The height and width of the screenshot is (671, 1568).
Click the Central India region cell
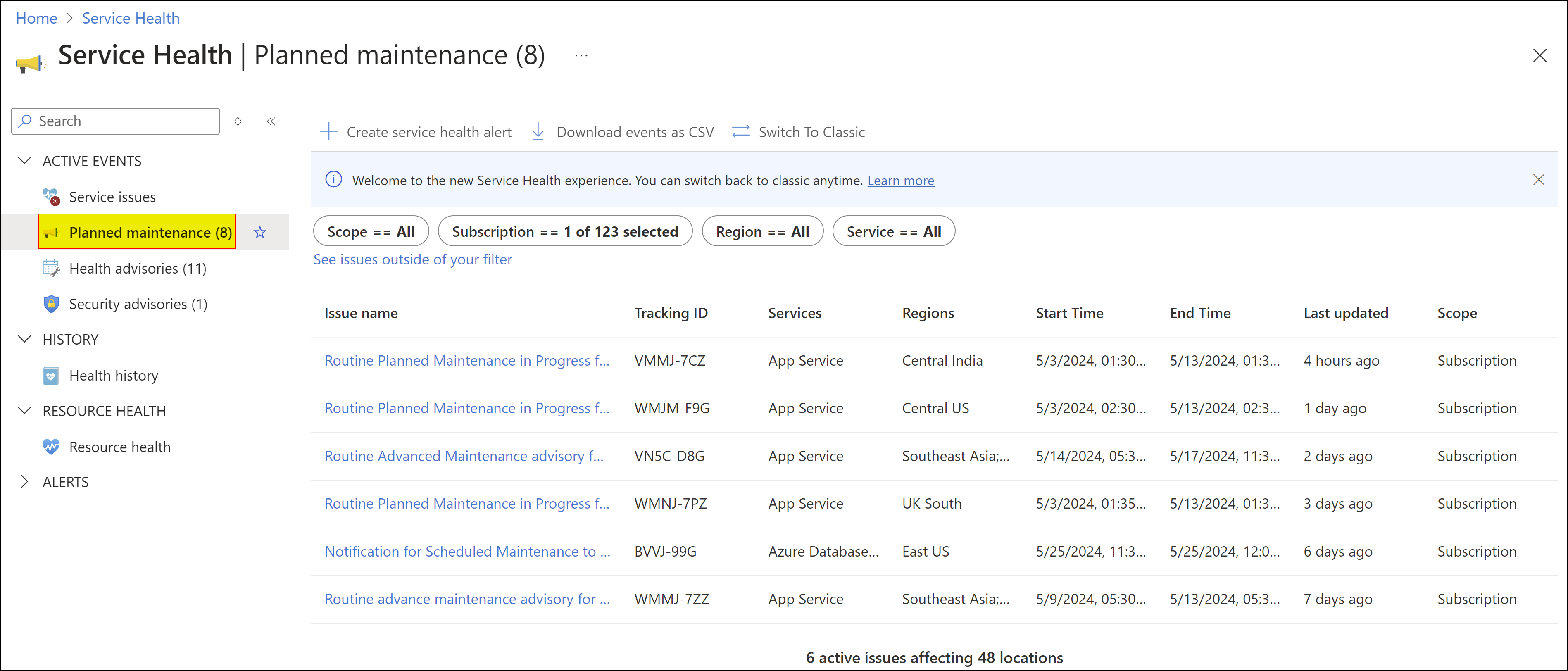pyautogui.click(x=942, y=360)
